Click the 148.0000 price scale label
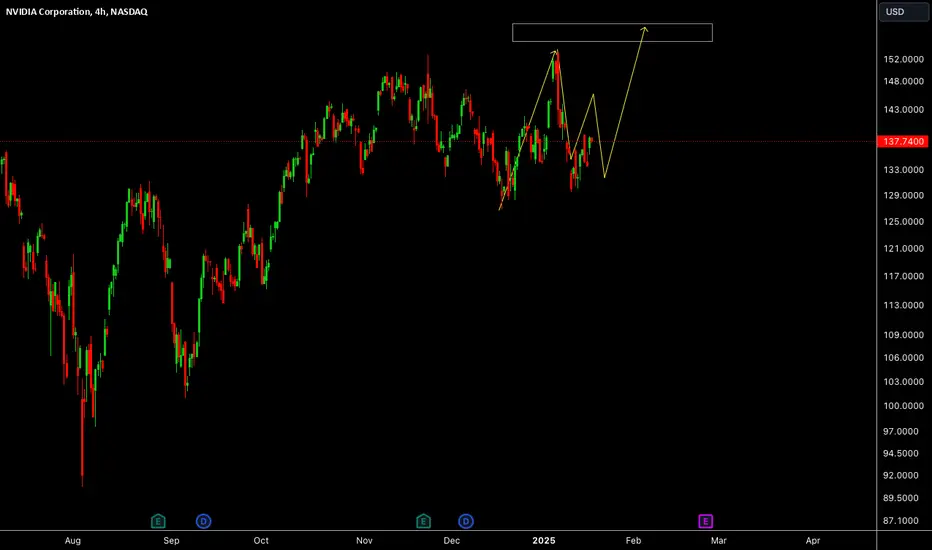The height and width of the screenshot is (550, 932). click(x=903, y=81)
